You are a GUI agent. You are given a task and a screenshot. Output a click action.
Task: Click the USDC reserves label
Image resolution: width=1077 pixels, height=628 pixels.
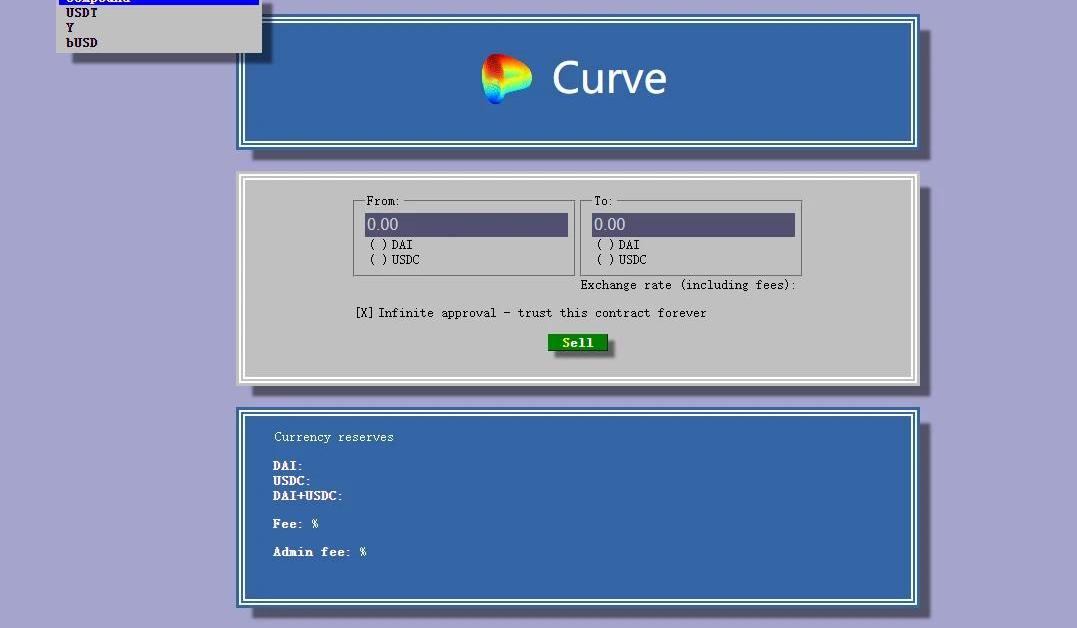coord(292,481)
